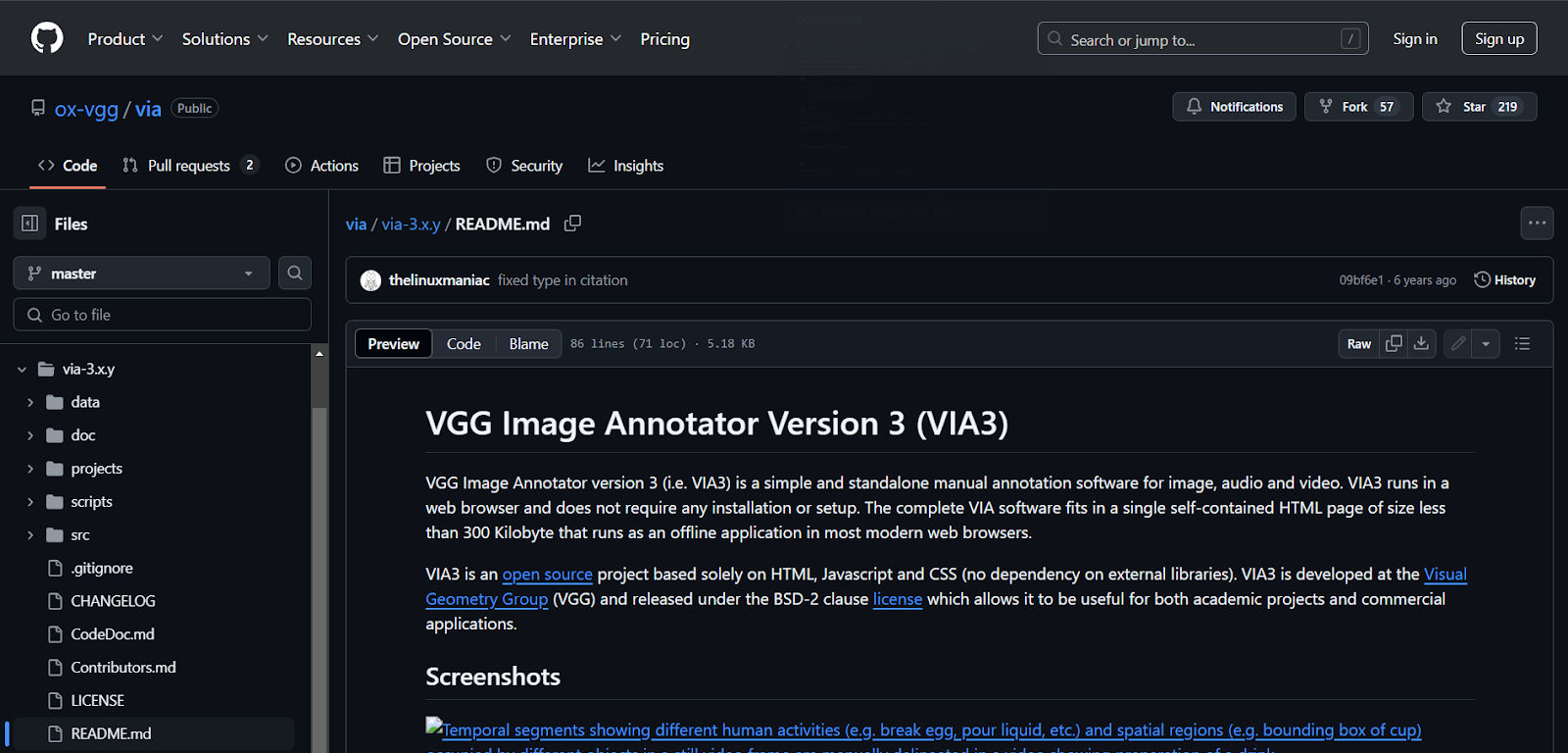Open the CHANGELOG file

pyautogui.click(x=113, y=601)
